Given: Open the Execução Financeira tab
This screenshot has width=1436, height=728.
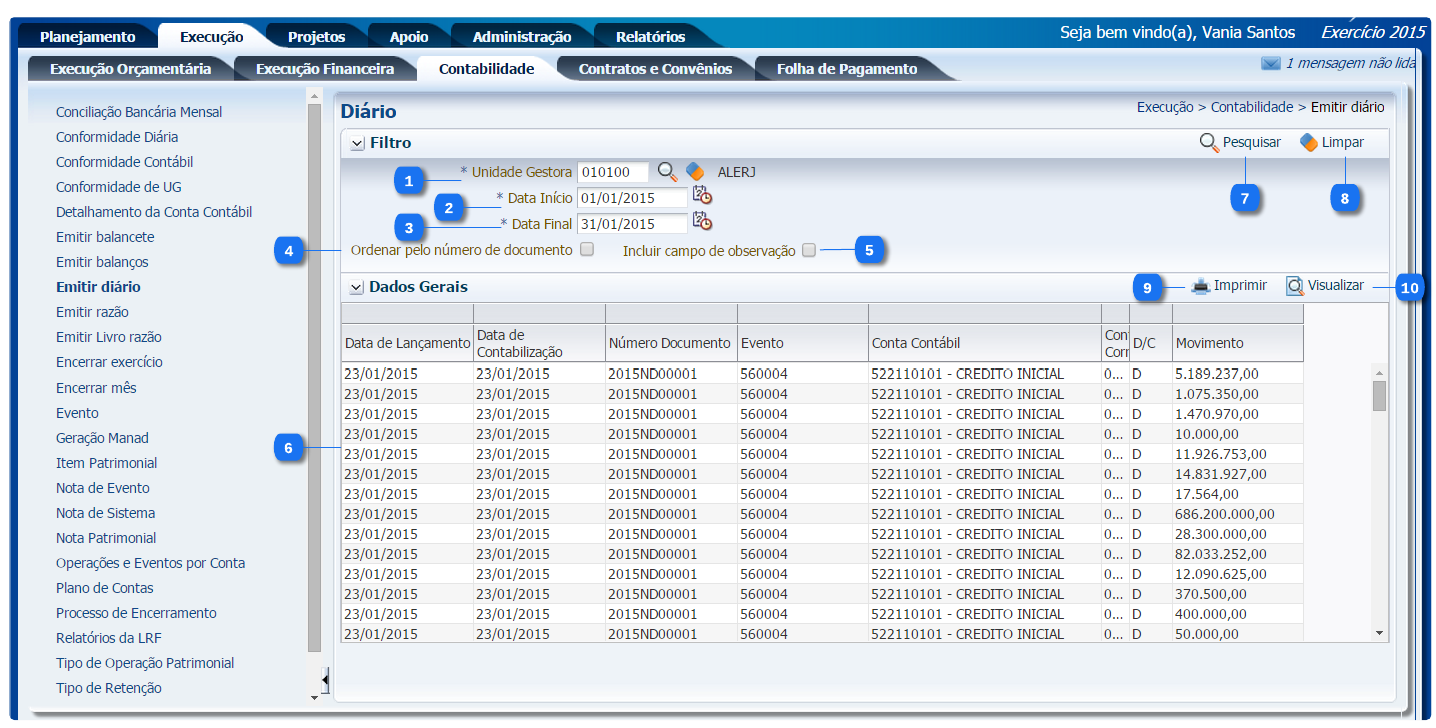Looking at the screenshot, I should pyautogui.click(x=324, y=69).
